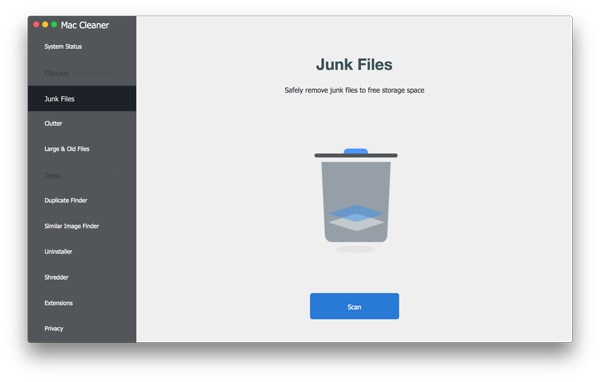Open the Extensions section

point(59,303)
